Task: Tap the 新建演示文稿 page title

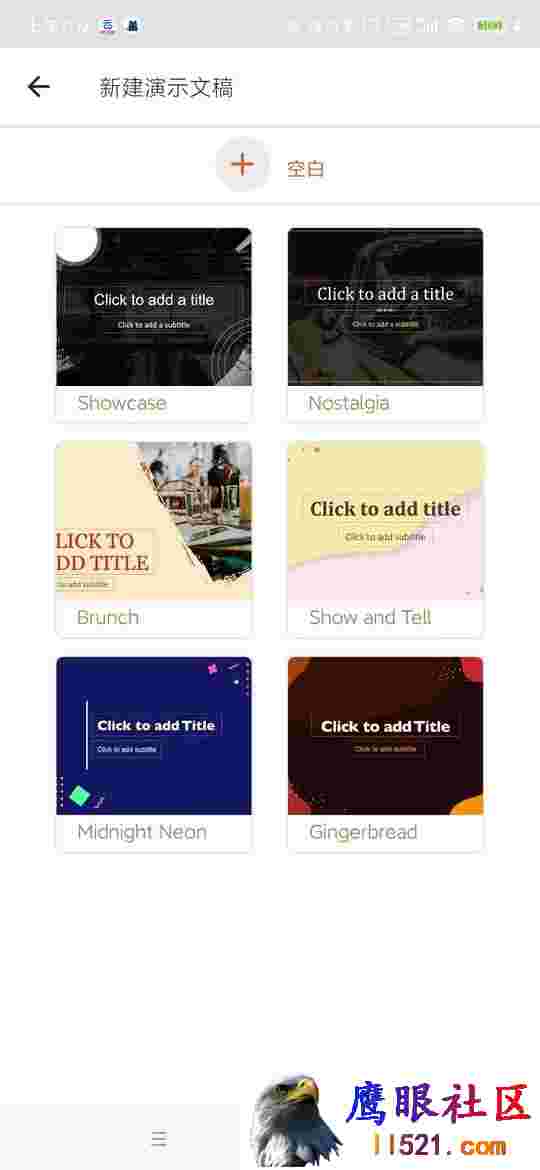Action: 166,88
